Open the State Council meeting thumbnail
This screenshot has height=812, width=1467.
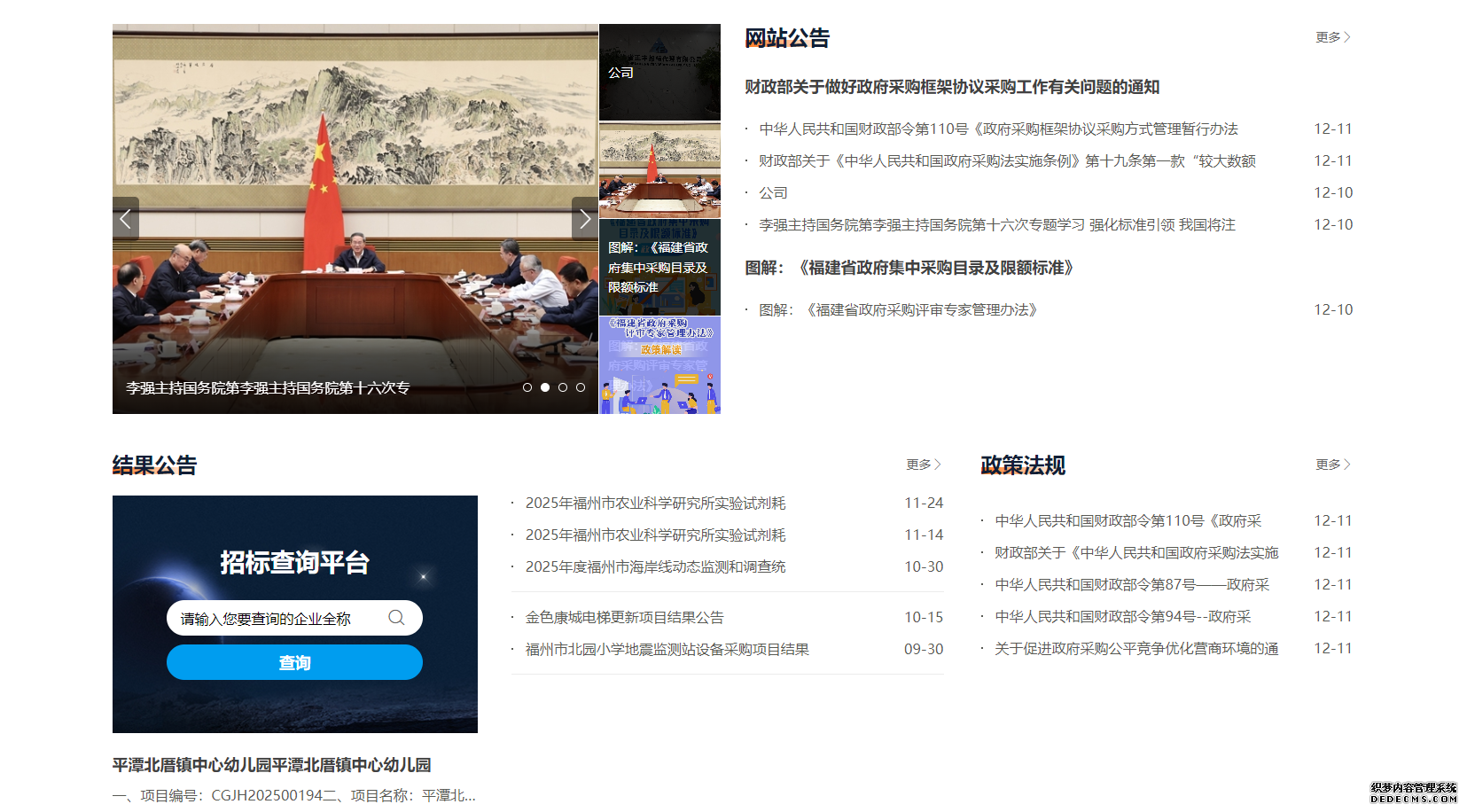659,170
